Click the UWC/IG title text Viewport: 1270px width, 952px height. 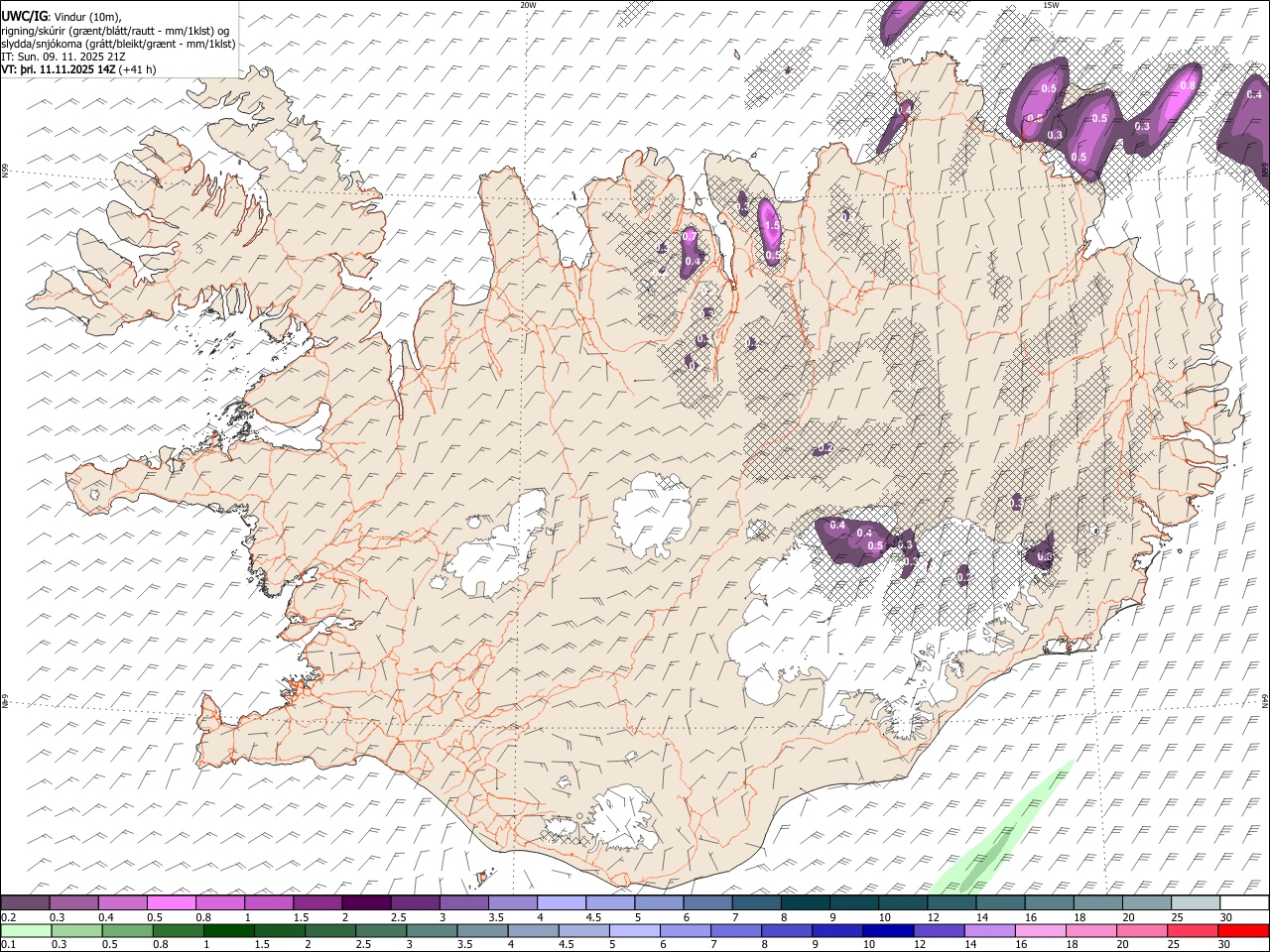pos(23,16)
